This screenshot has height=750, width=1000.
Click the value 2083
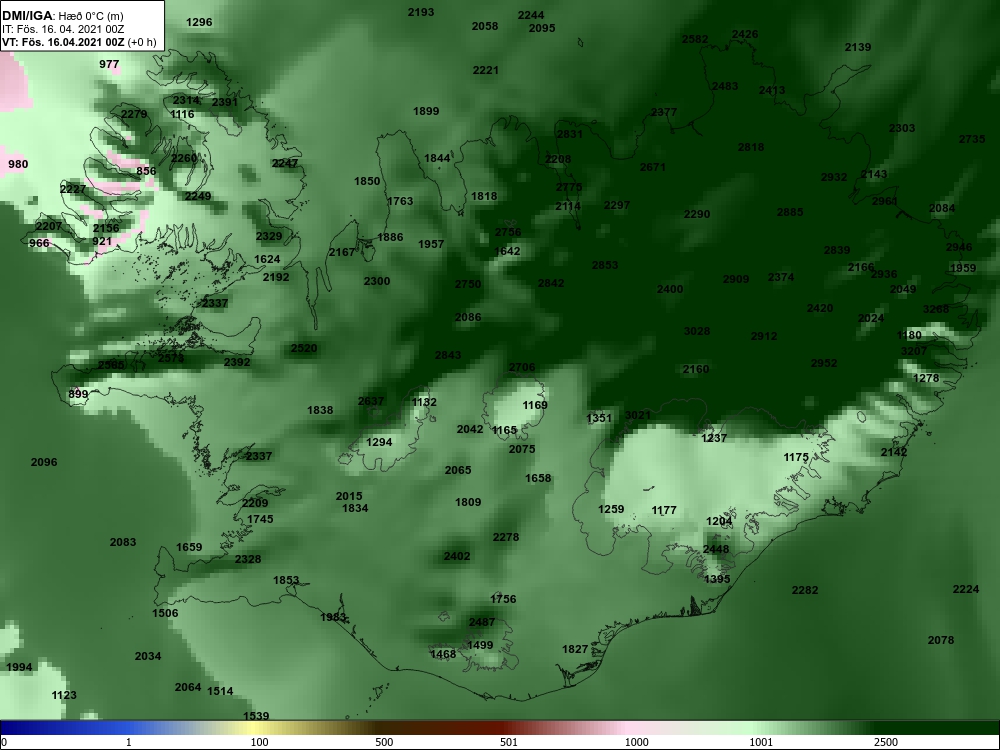pos(123,542)
